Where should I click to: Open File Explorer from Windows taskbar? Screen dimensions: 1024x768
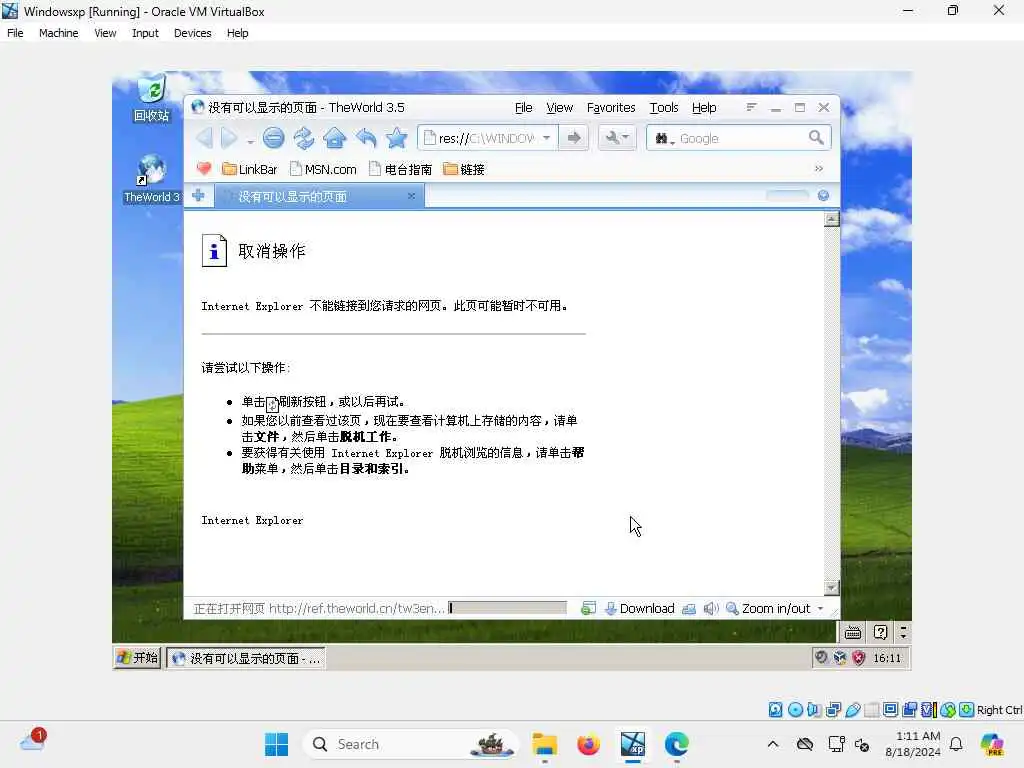tap(544, 744)
